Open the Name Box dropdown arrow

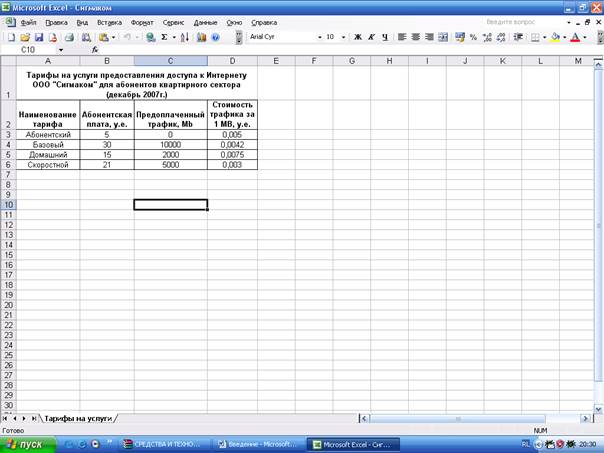[61, 50]
